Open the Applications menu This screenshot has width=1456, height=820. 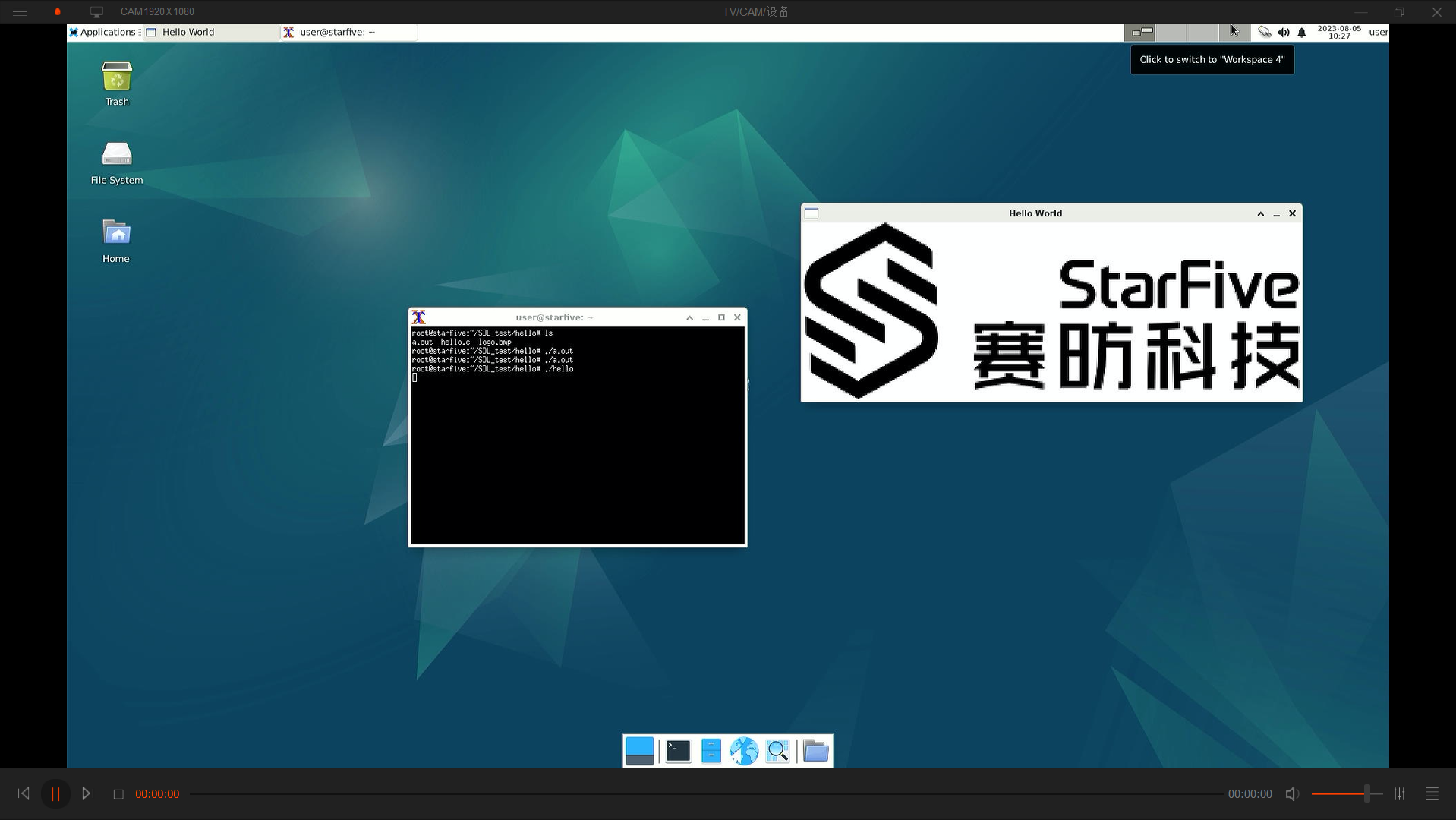click(104, 32)
